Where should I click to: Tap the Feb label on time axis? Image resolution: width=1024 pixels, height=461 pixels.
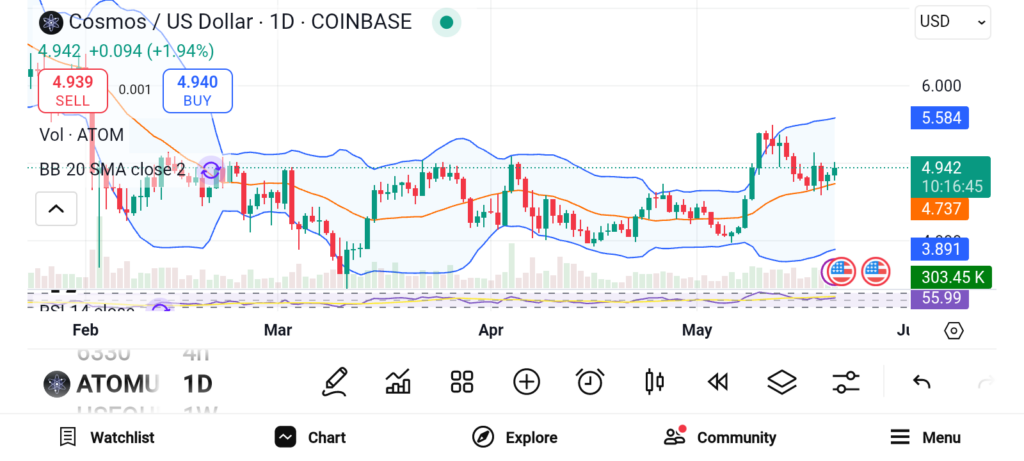tap(86, 330)
